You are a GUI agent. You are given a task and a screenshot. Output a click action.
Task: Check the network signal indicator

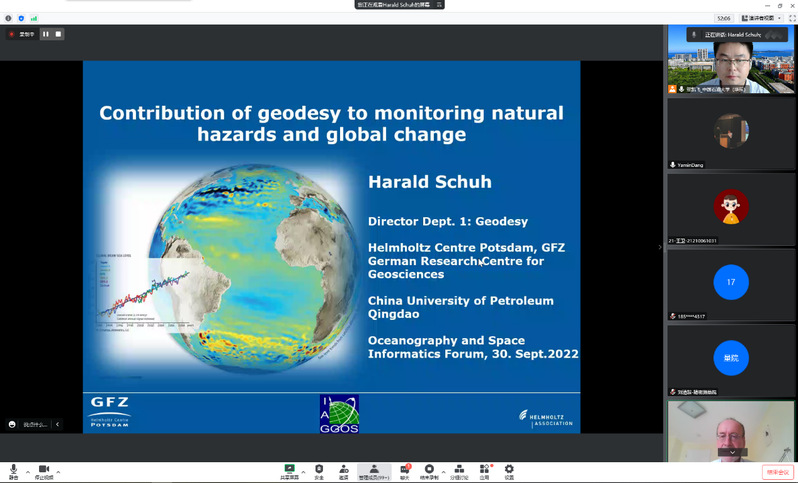(x=34, y=18)
